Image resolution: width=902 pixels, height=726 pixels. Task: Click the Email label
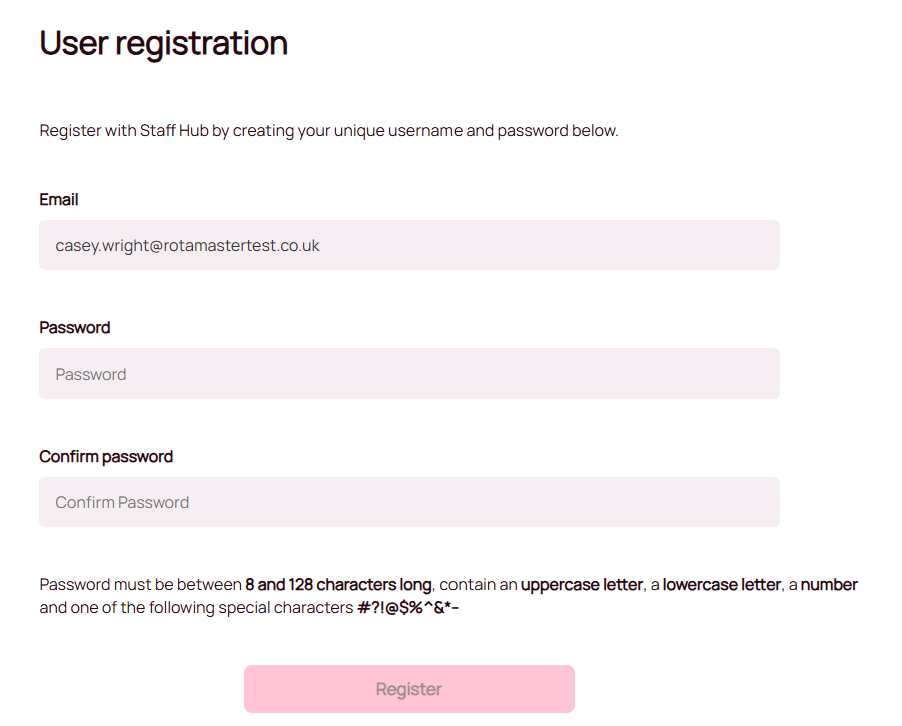pos(58,199)
